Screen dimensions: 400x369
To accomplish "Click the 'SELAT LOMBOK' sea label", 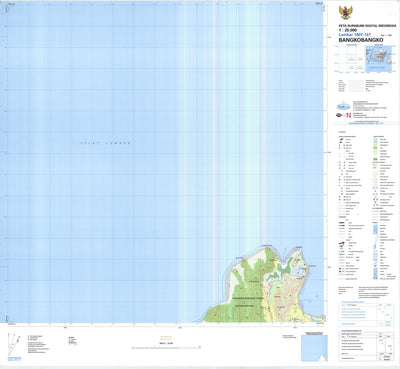I will pos(105,143).
